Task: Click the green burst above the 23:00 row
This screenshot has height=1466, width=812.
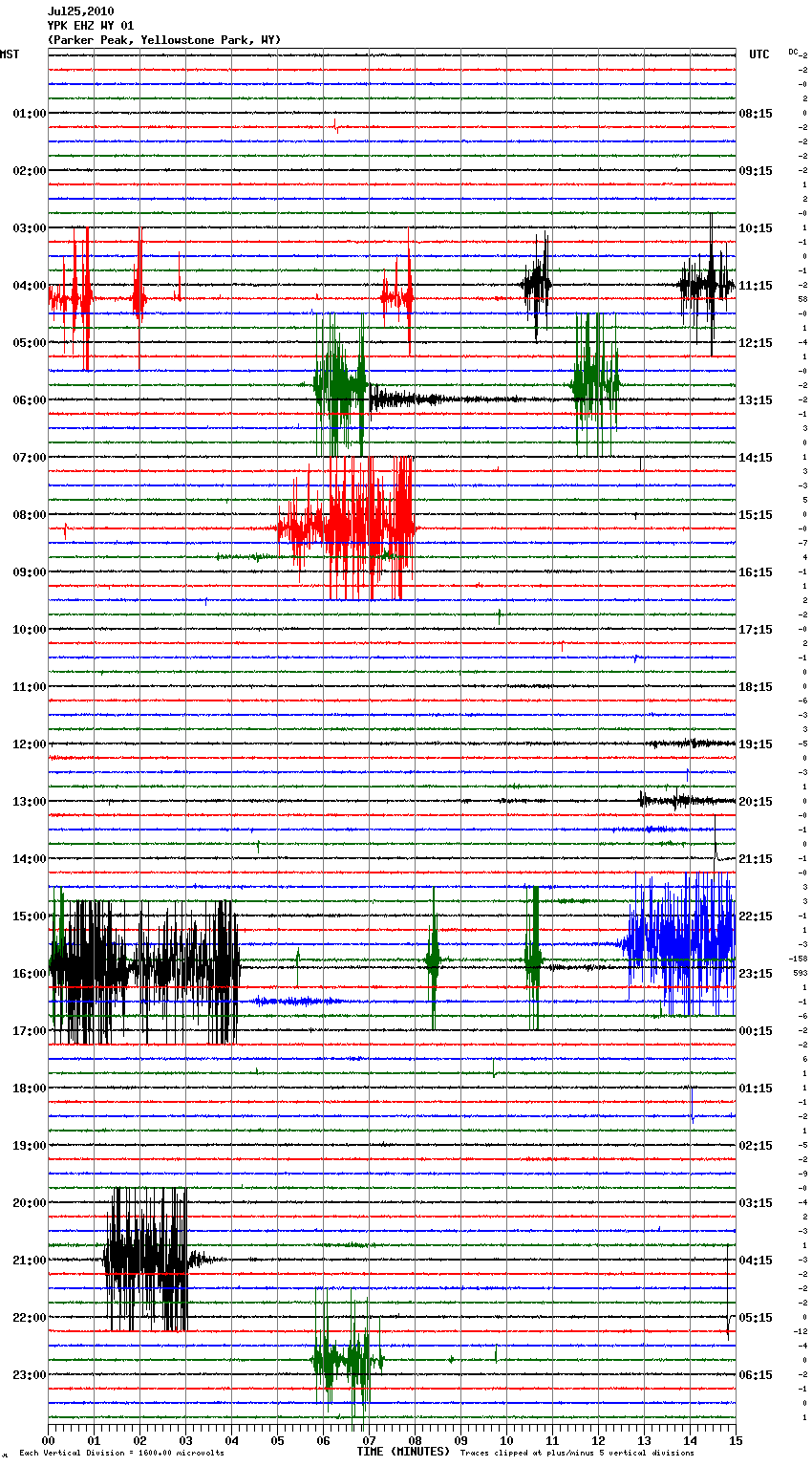Action: [x=347, y=1359]
